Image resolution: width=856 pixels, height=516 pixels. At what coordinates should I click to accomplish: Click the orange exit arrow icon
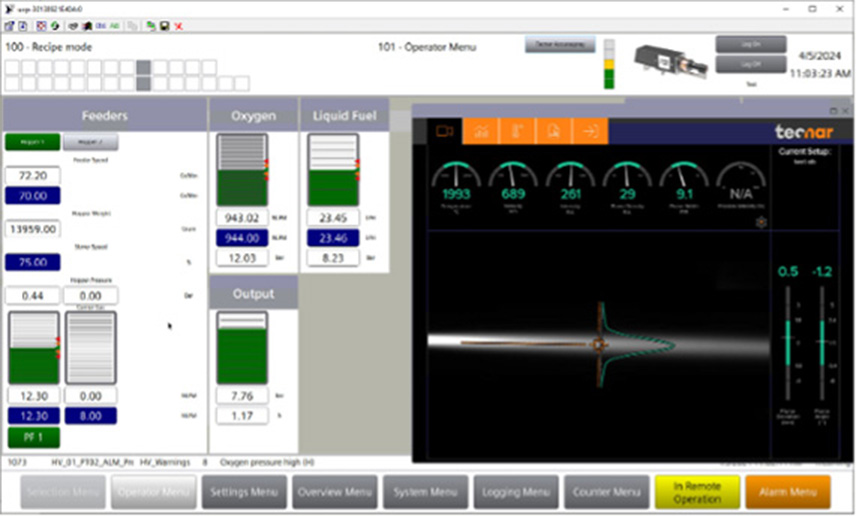(x=591, y=131)
